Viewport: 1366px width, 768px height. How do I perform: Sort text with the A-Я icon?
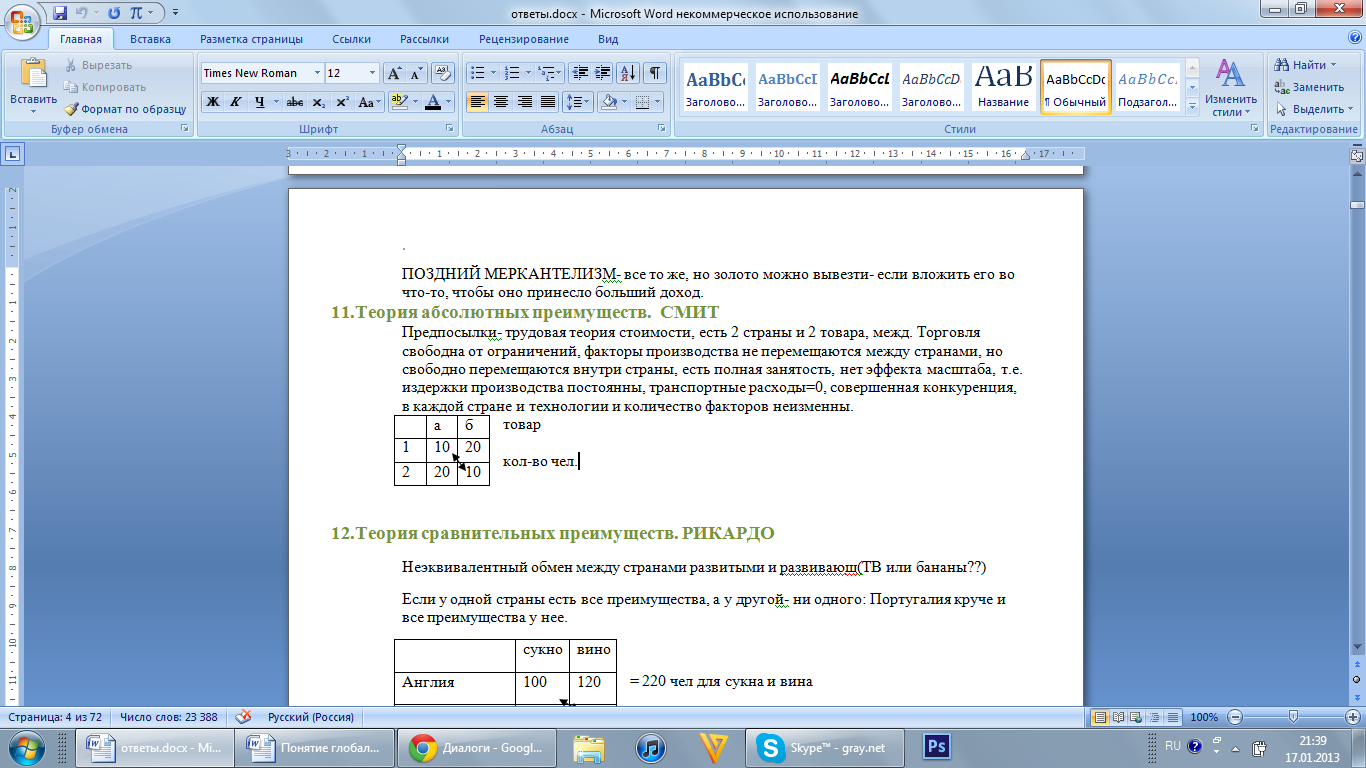pyautogui.click(x=629, y=73)
